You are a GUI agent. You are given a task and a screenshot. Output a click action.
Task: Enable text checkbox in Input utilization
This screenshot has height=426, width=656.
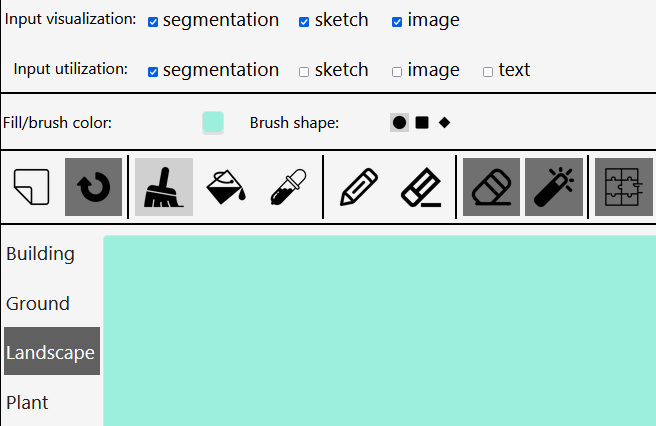point(488,72)
